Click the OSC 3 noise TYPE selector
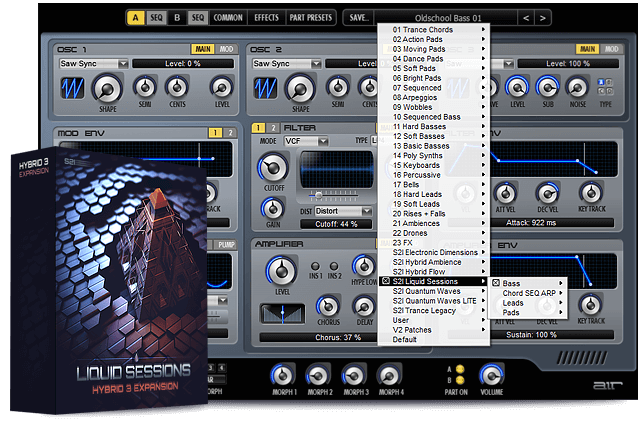This screenshot has width=644, height=426. point(605,87)
